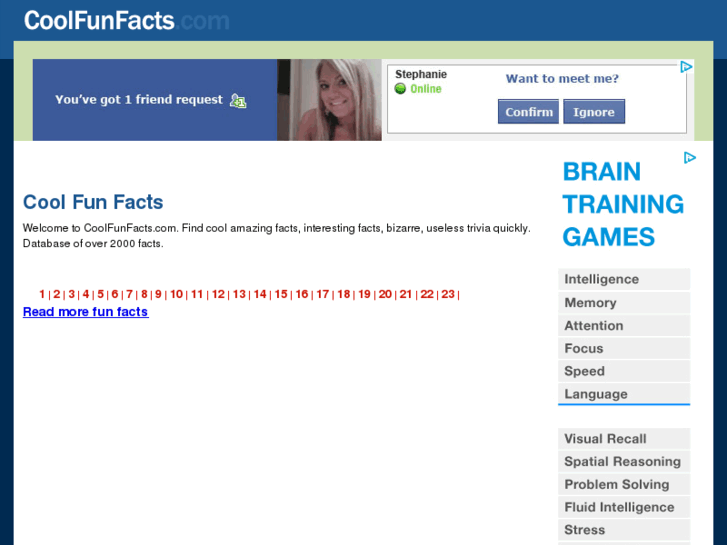This screenshot has width=727, height=545.
Task: Select Intelligence in the brain games list
Action: pyautogui.click(x=624, y=279)
